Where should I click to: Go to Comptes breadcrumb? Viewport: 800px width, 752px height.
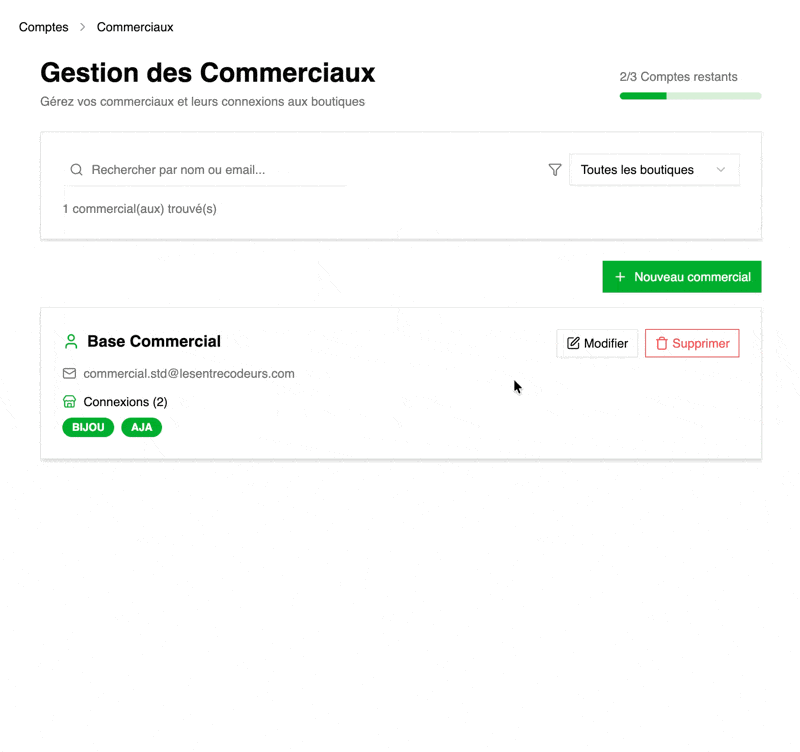(x=44, y=27)
